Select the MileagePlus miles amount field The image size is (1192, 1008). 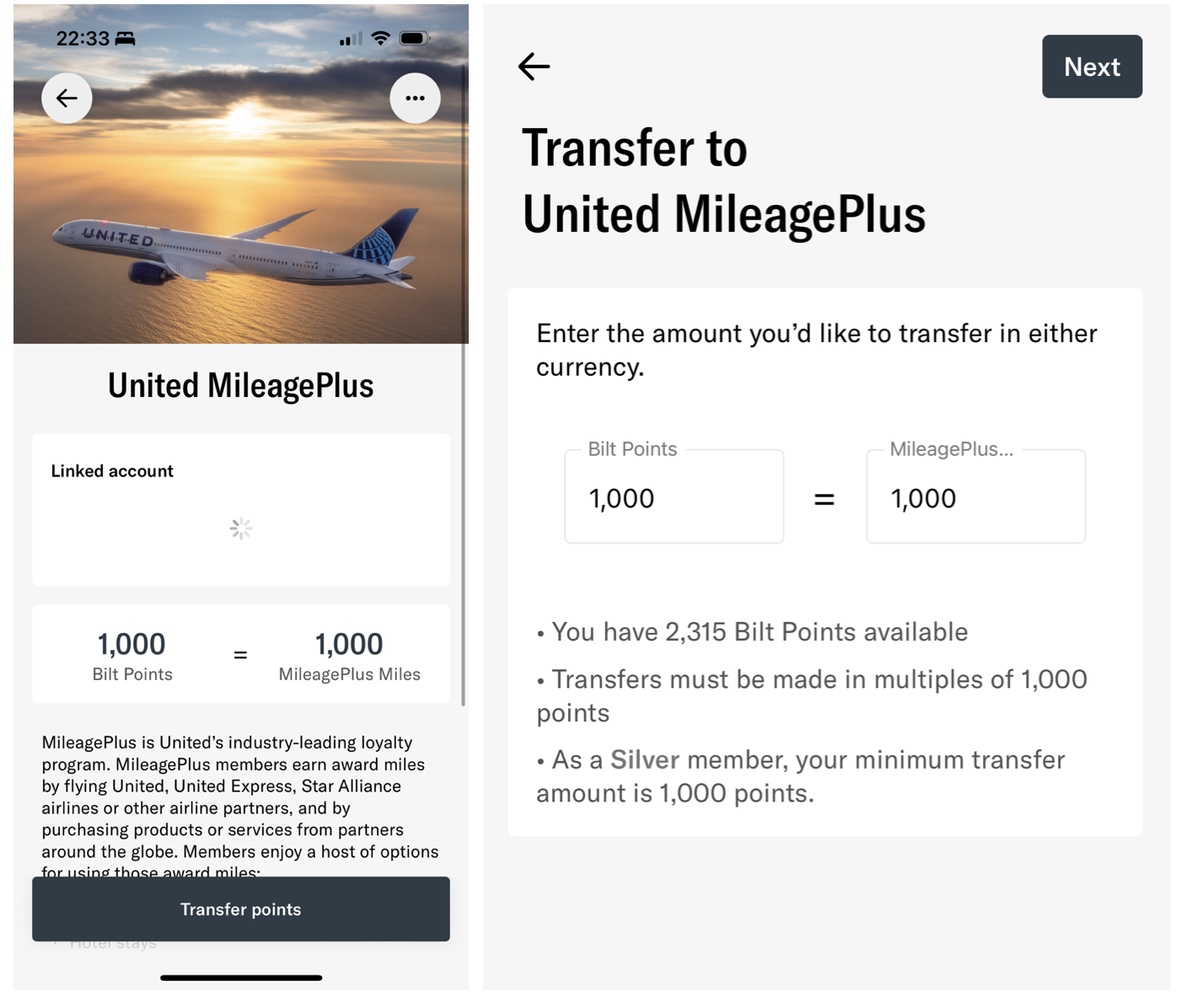coord(975,497)
